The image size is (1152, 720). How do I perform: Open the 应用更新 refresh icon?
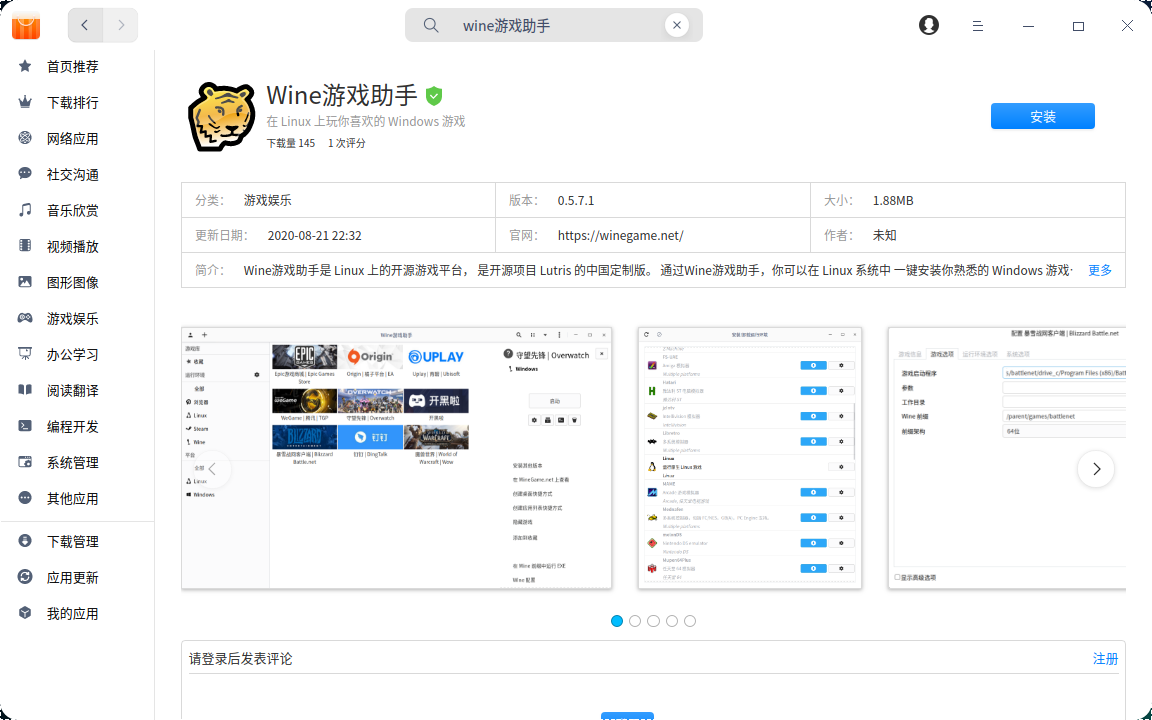coord(26,578)
